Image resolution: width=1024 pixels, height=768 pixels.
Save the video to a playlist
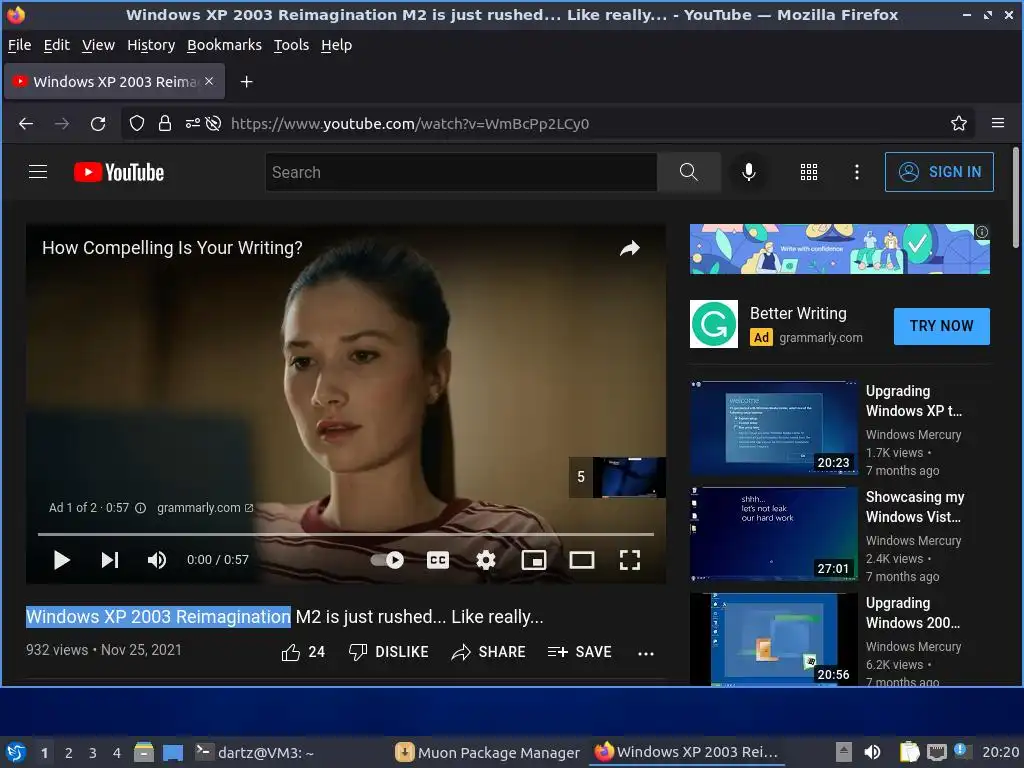click(579, 652)
